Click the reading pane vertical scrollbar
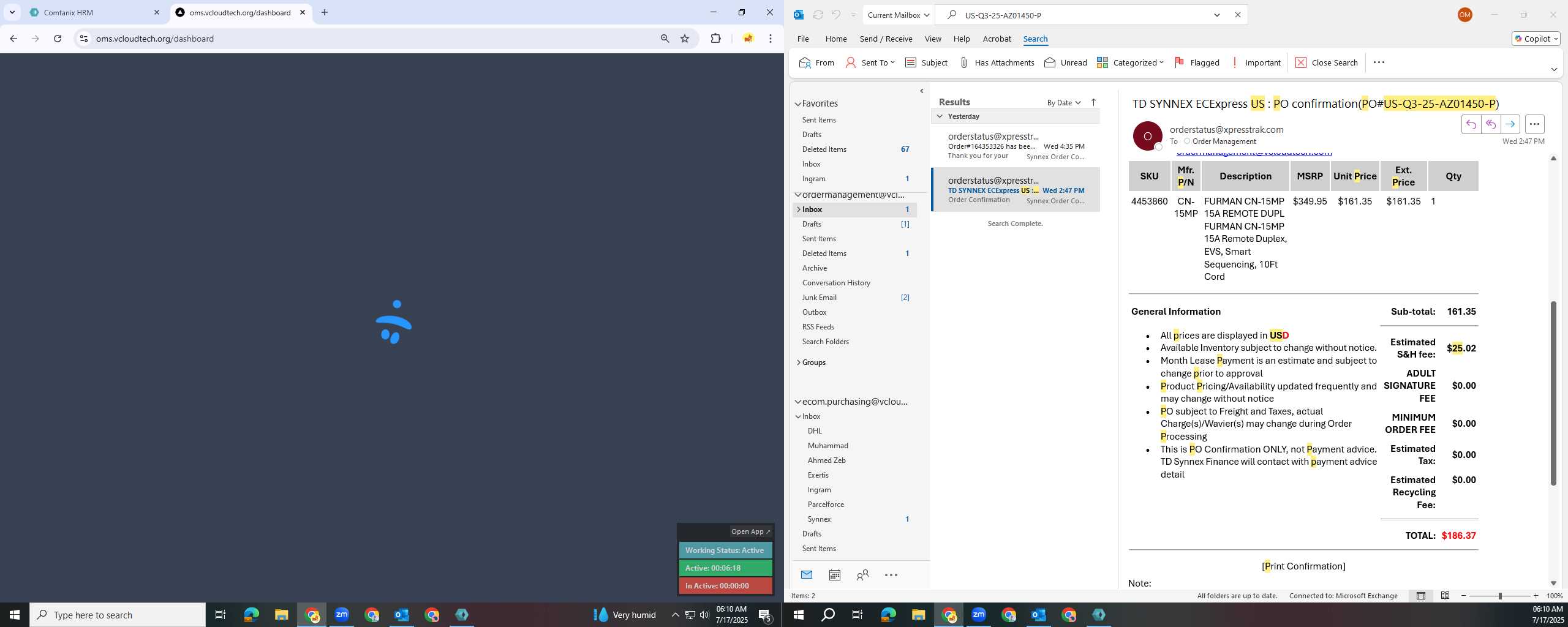Screen dimensions: 1568x627 (1553, 392)
